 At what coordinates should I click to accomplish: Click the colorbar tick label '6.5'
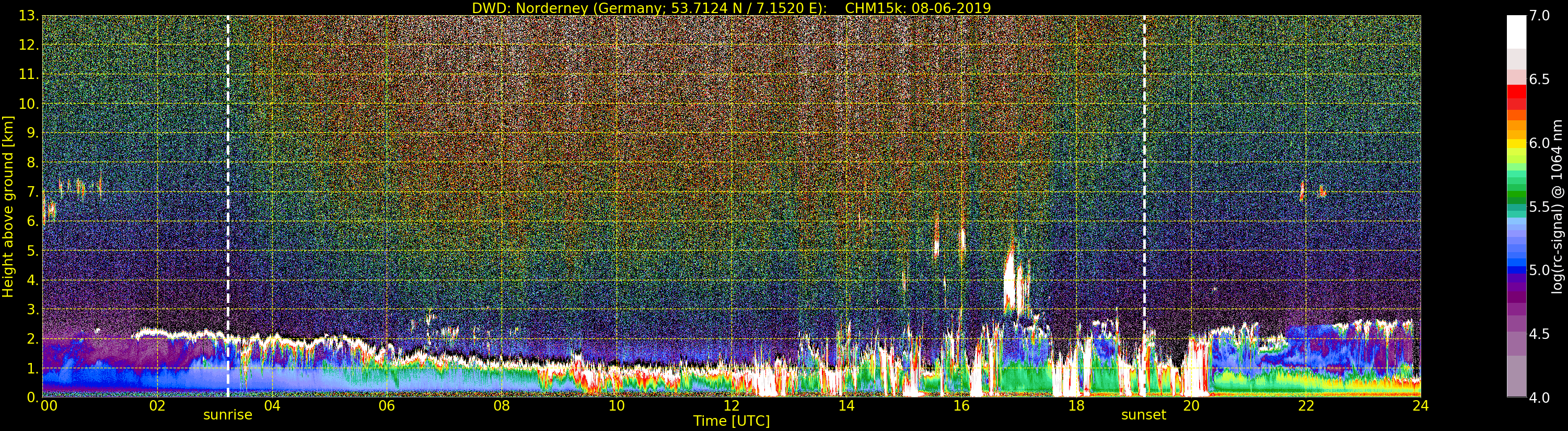(1539, 80)
